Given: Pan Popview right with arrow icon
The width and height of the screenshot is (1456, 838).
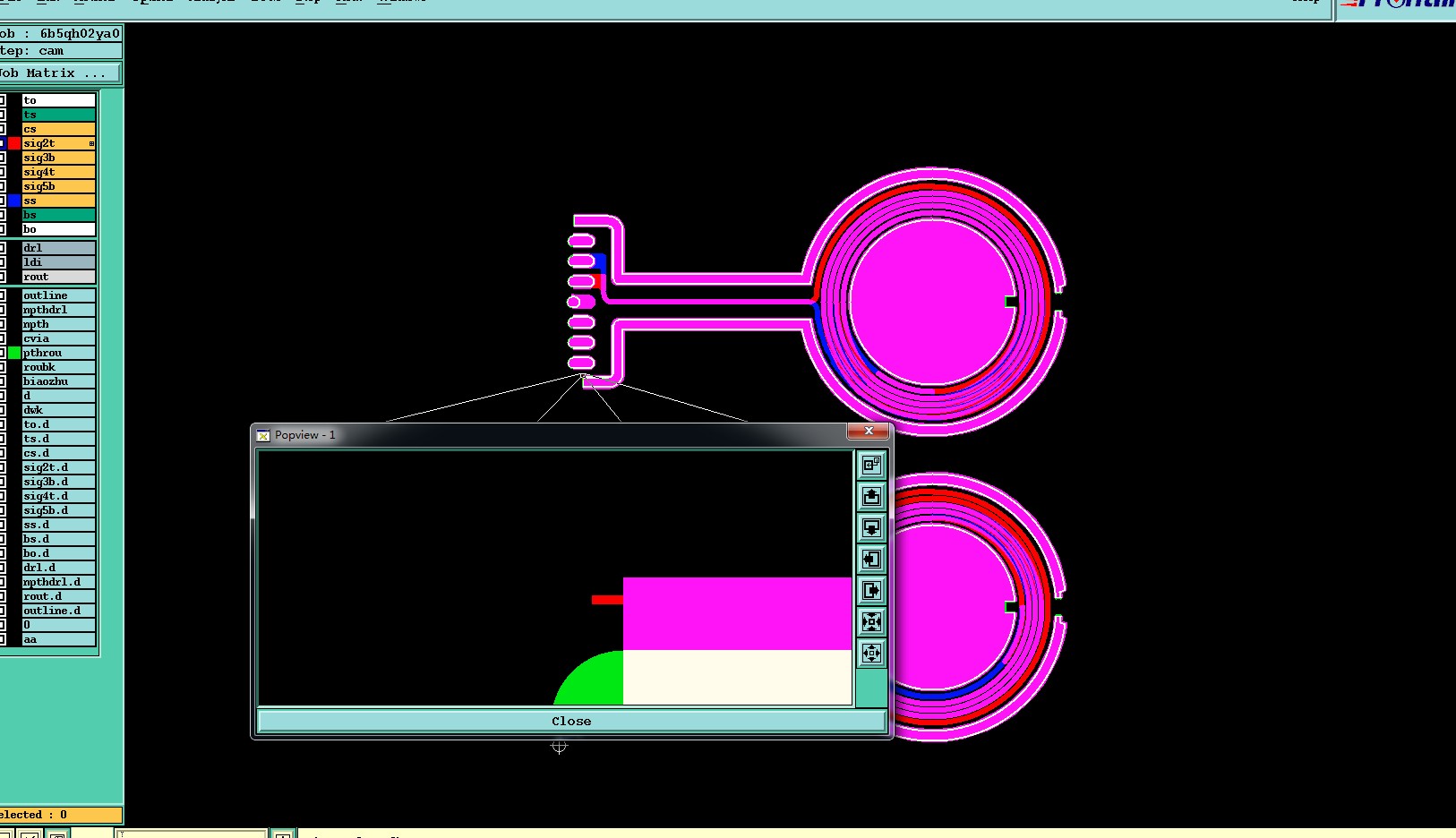Looking at the screenshot, I should tap(871, 590).
